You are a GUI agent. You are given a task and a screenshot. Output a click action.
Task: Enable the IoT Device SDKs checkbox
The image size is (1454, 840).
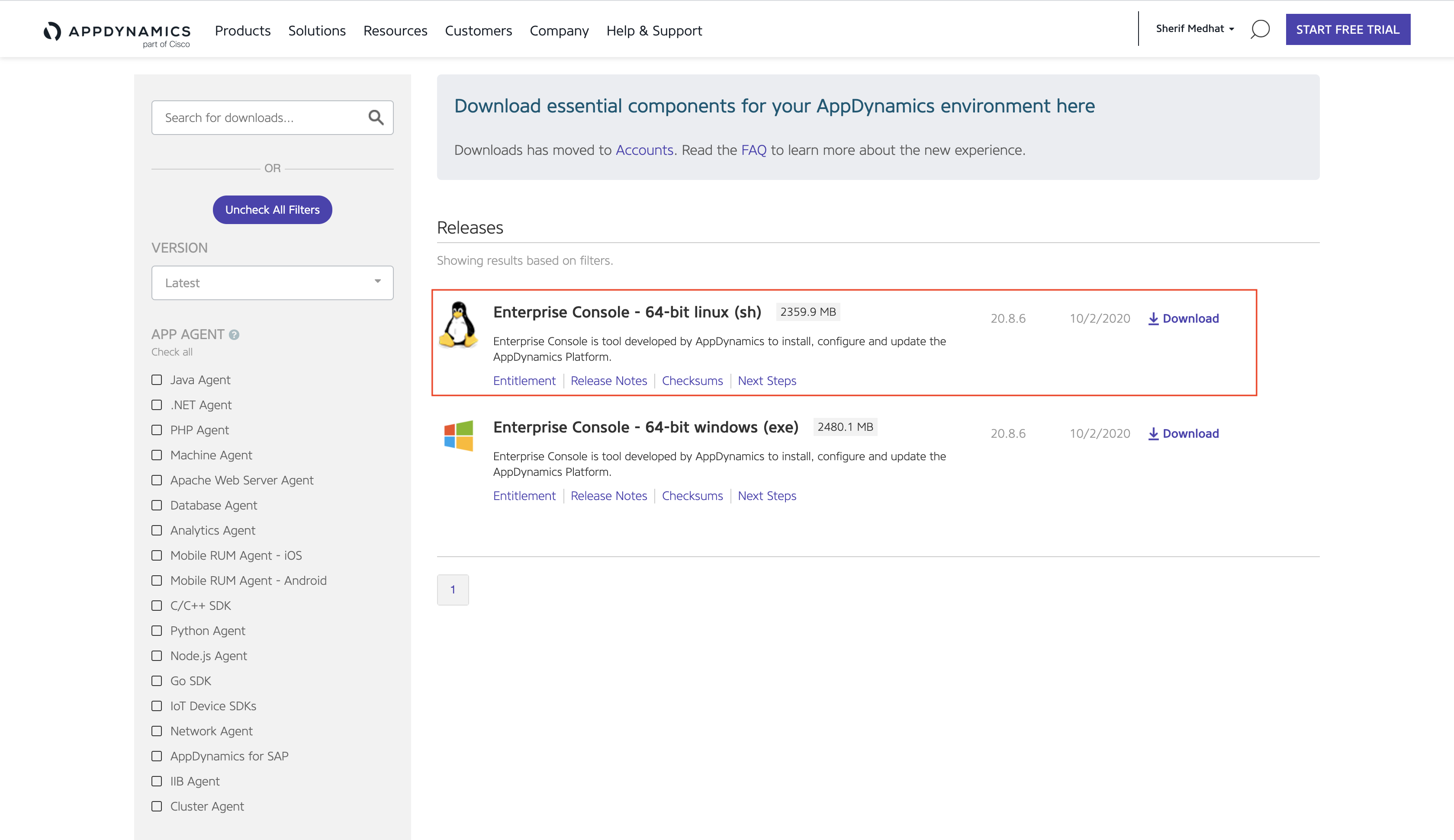(156, 706)
